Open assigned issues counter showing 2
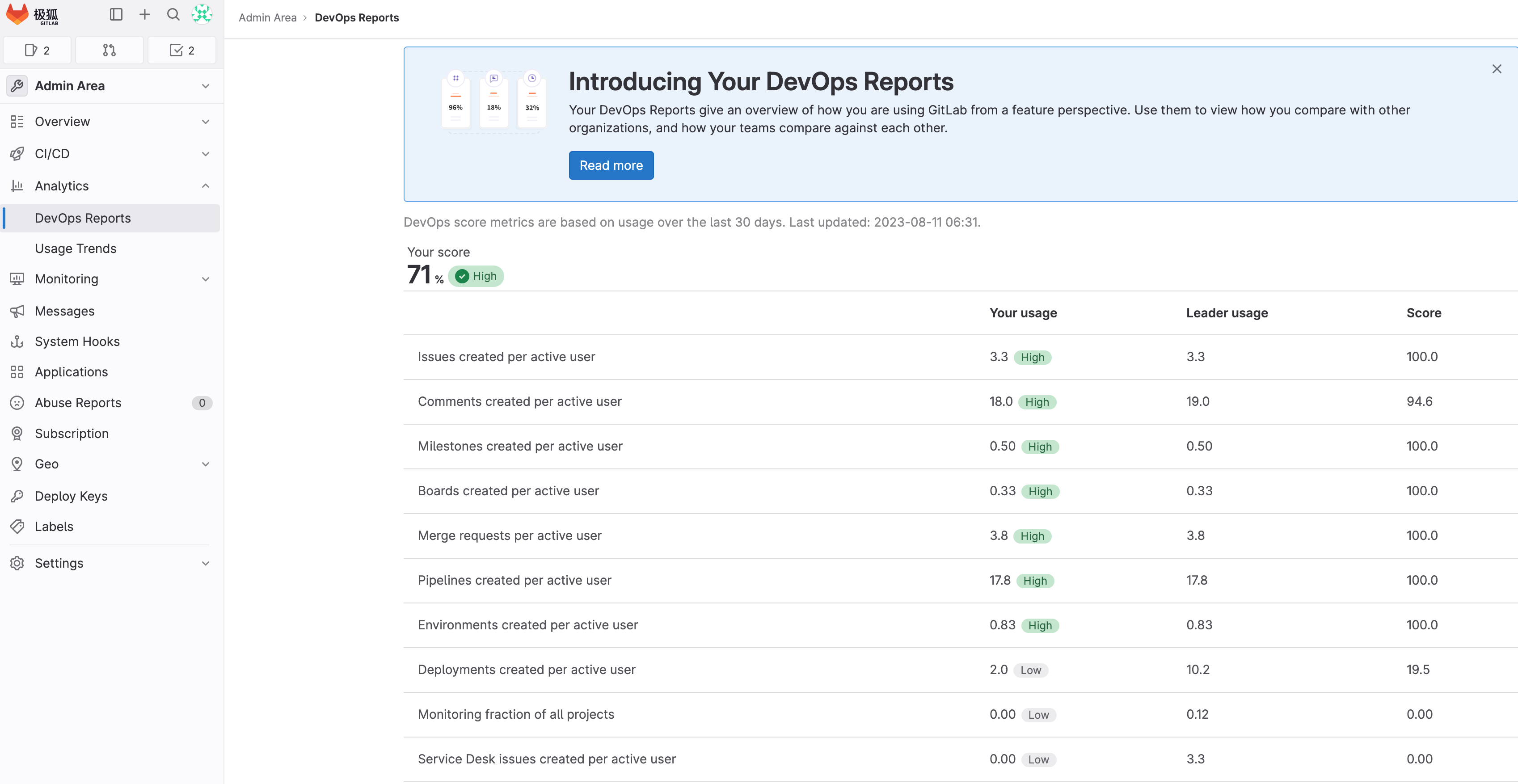The image size is (1518, 784). (x=37, y=50)
